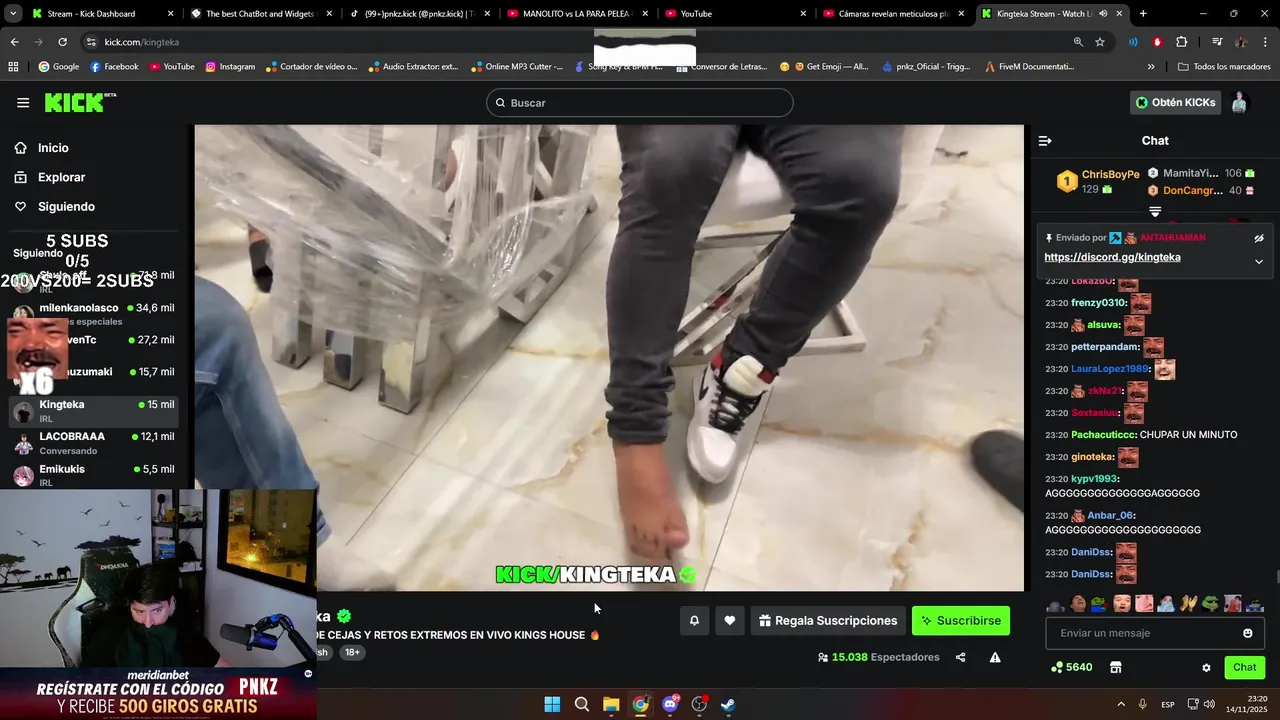Select milenkanolasco channel in followed list
This screenshot has height=720, width=1280.
(94, 314)
